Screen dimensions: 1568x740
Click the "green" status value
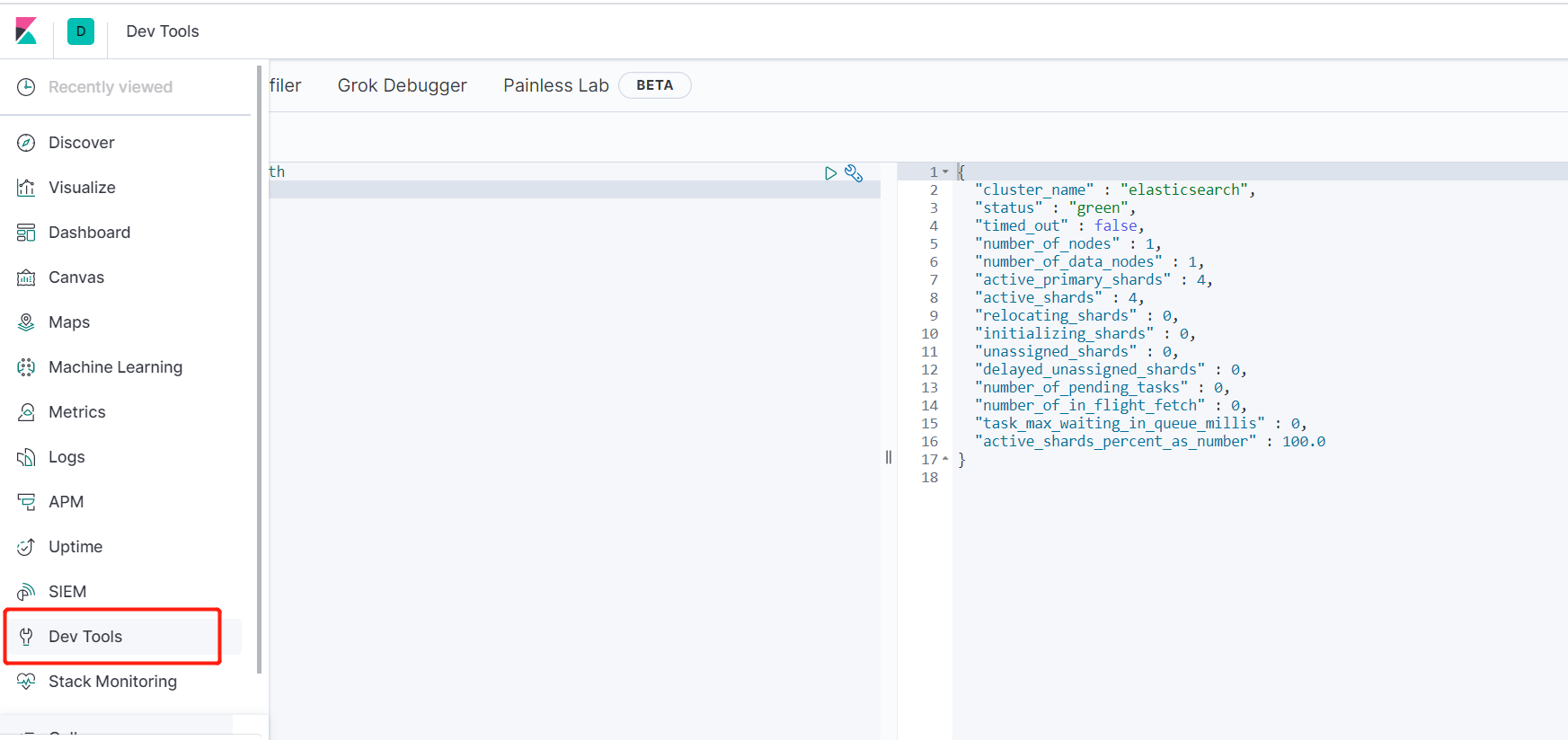tap(1098, 207)
